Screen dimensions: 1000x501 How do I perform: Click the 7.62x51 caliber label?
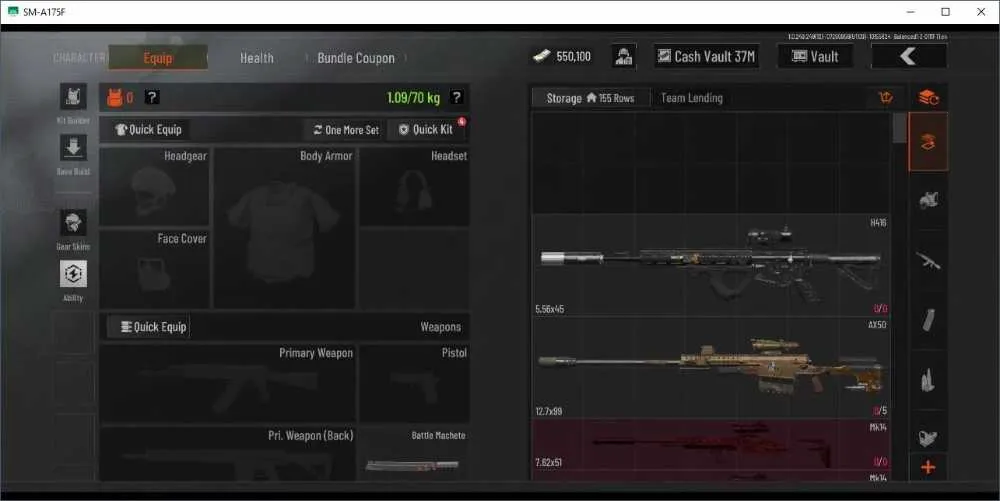(x=548, y=462)
